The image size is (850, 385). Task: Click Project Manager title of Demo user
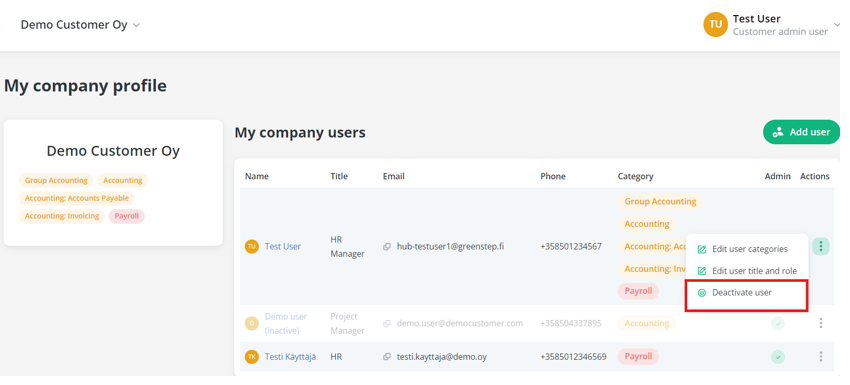pos(347,324)
